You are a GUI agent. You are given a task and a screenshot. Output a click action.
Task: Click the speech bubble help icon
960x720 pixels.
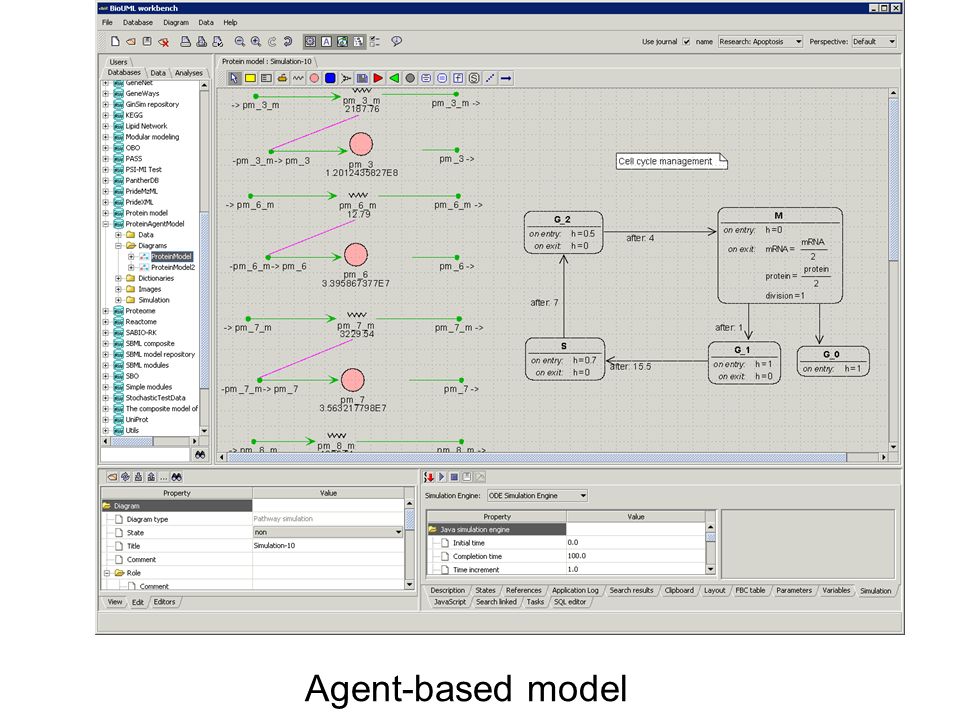click(x=397, y=41)
